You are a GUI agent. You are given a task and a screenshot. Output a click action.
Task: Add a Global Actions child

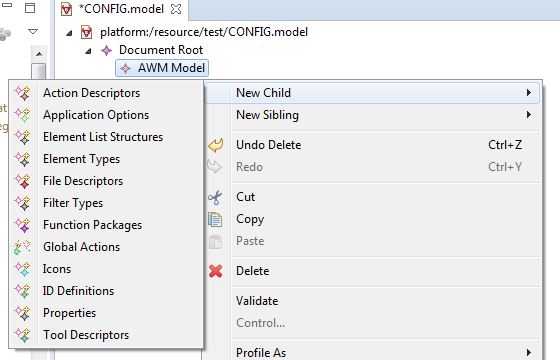point(106,247)
